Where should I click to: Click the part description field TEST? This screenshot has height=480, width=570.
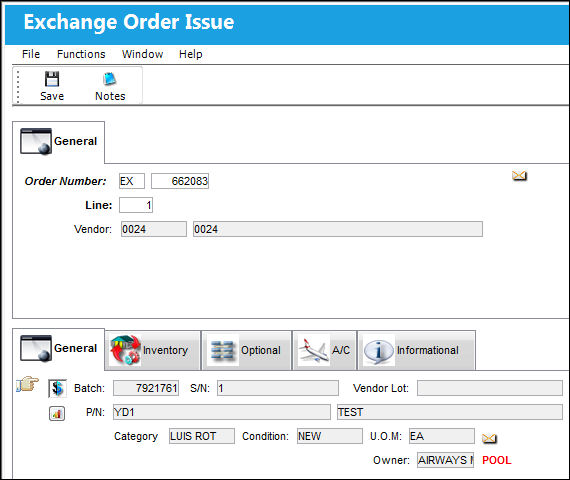[450, 412]
